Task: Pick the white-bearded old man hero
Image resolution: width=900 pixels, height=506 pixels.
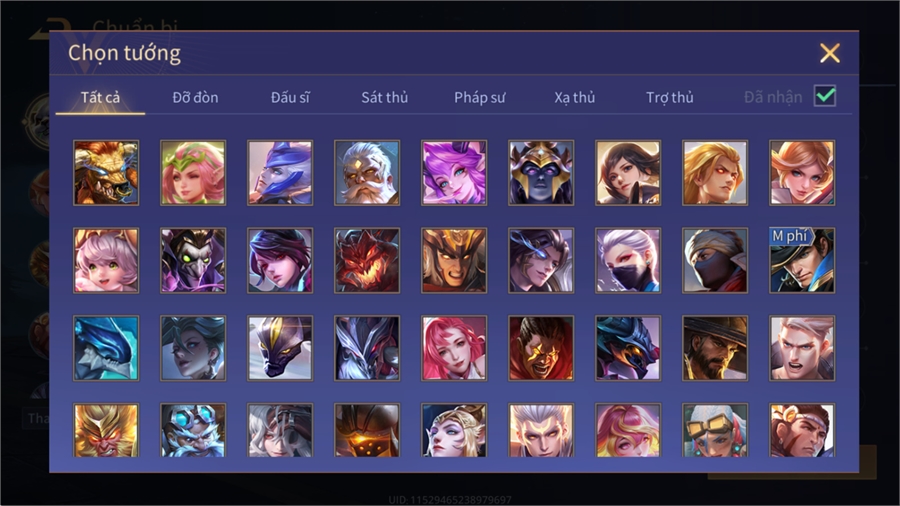Action: pyautogui.click(x=367, y=173)
